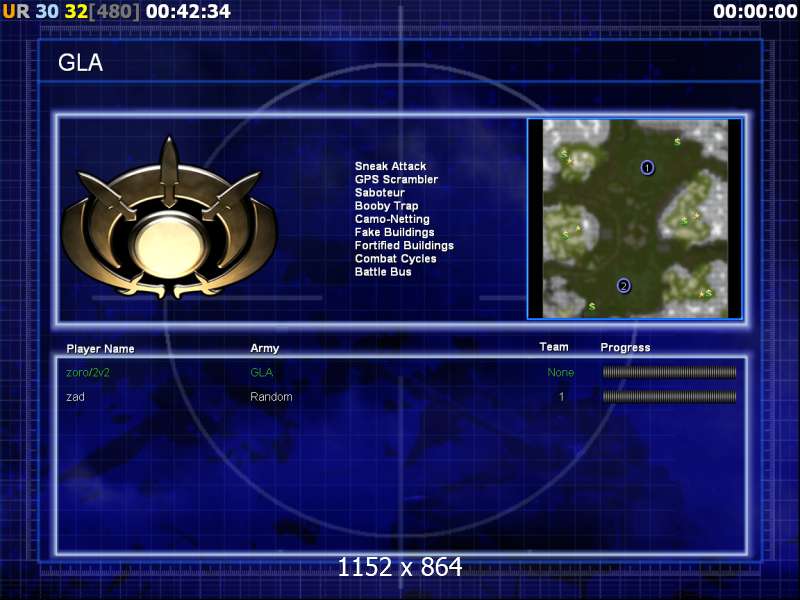The width and height of the screenshot is (800, 600).
Task: Select the Booby Trap entry
Action: pyautogui.click(x=386, y=206)
